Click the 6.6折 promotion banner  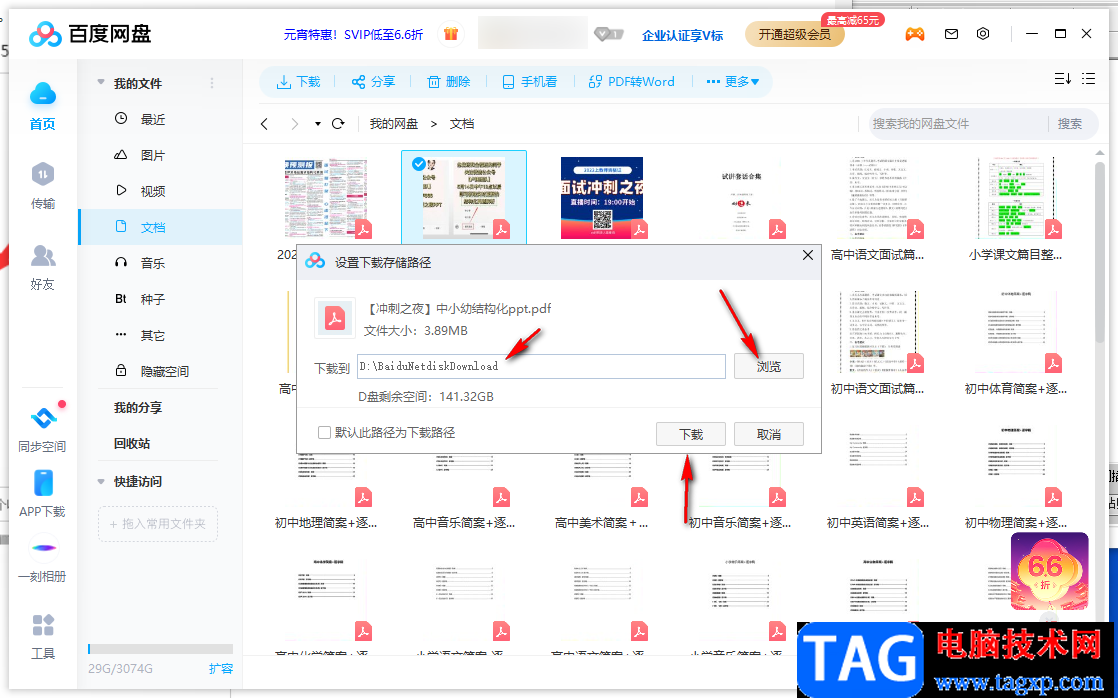click(1049, 571)
